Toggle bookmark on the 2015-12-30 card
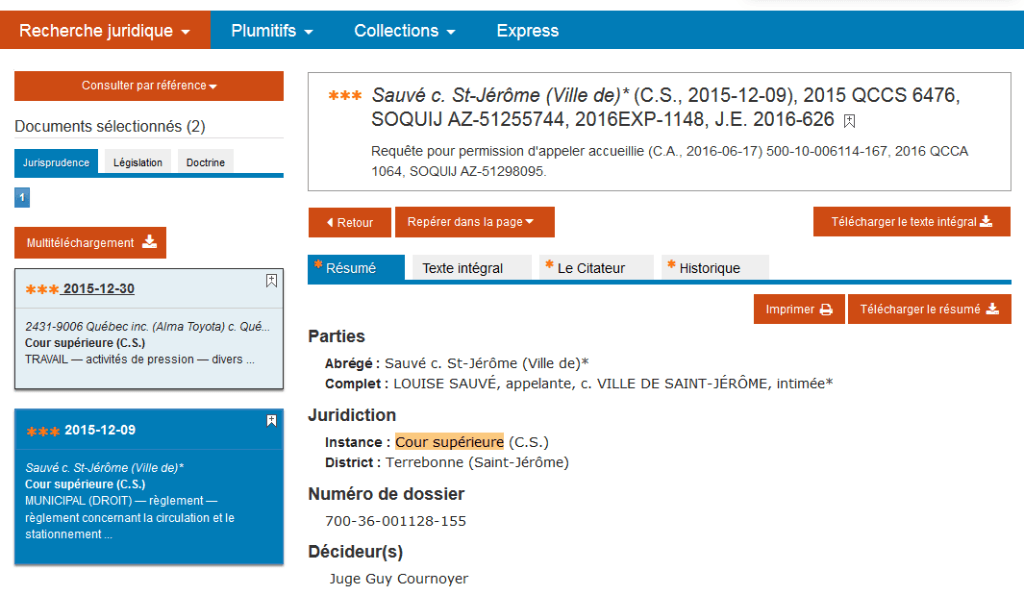 (271, 281)
